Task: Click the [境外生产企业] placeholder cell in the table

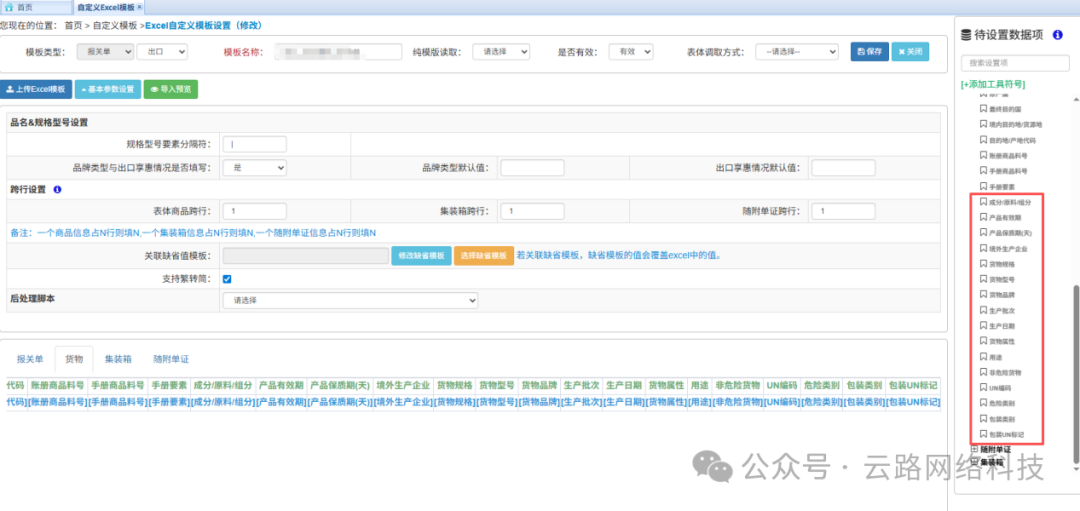Action: (403, 402)
